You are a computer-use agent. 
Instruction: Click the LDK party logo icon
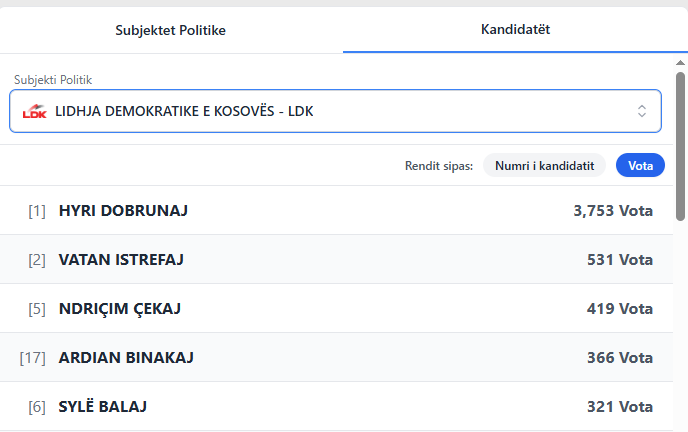coord(35,111)
